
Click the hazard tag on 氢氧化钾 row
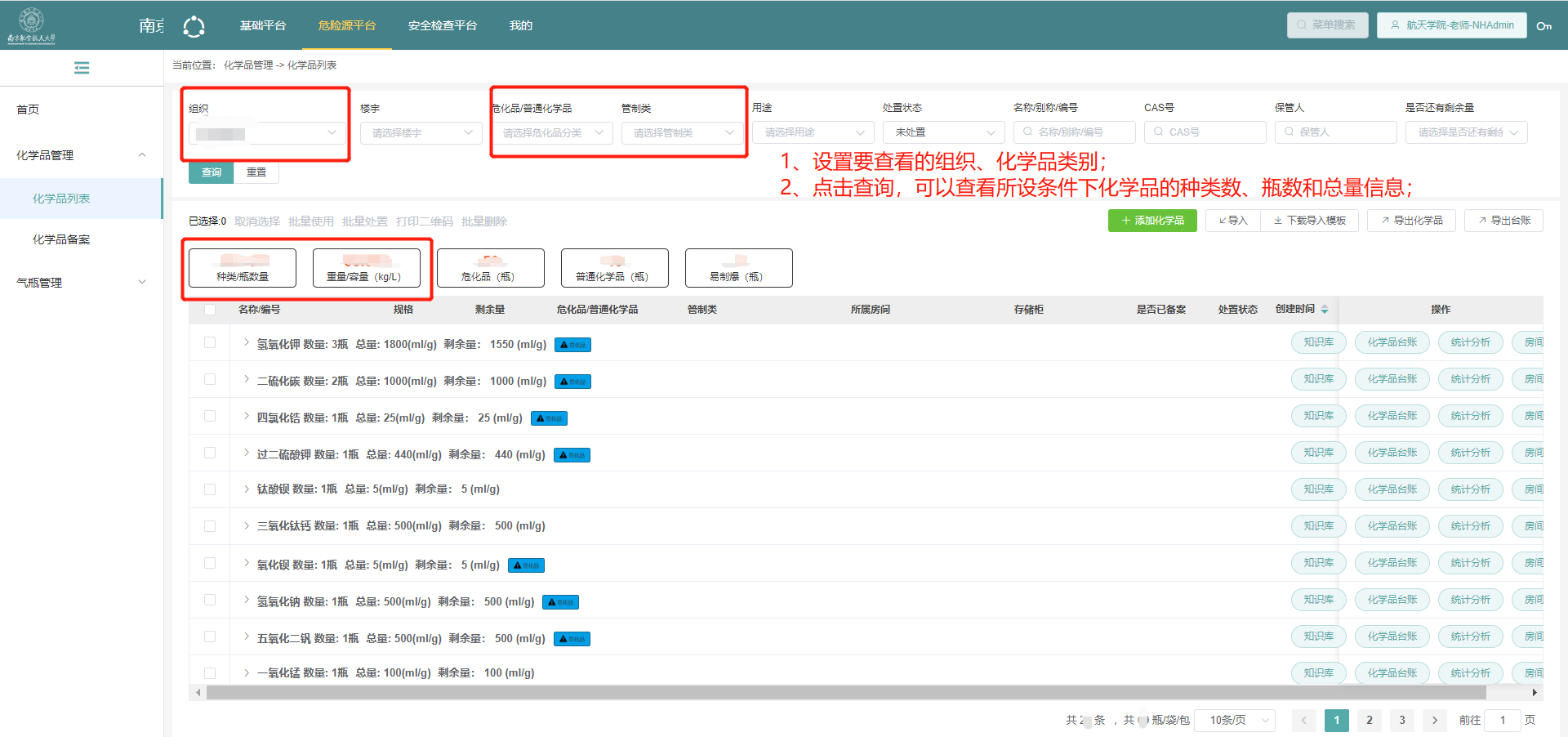tap(572, 345)
